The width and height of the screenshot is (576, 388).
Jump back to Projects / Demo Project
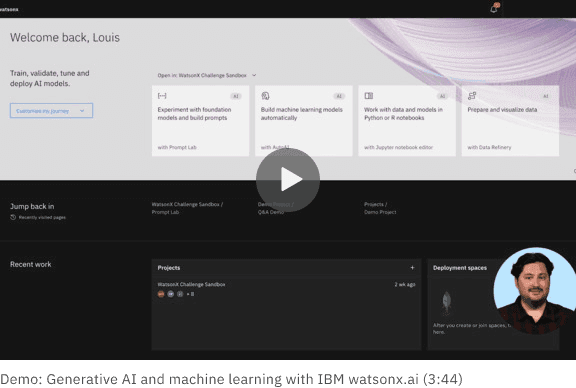(x=380, y=208)
